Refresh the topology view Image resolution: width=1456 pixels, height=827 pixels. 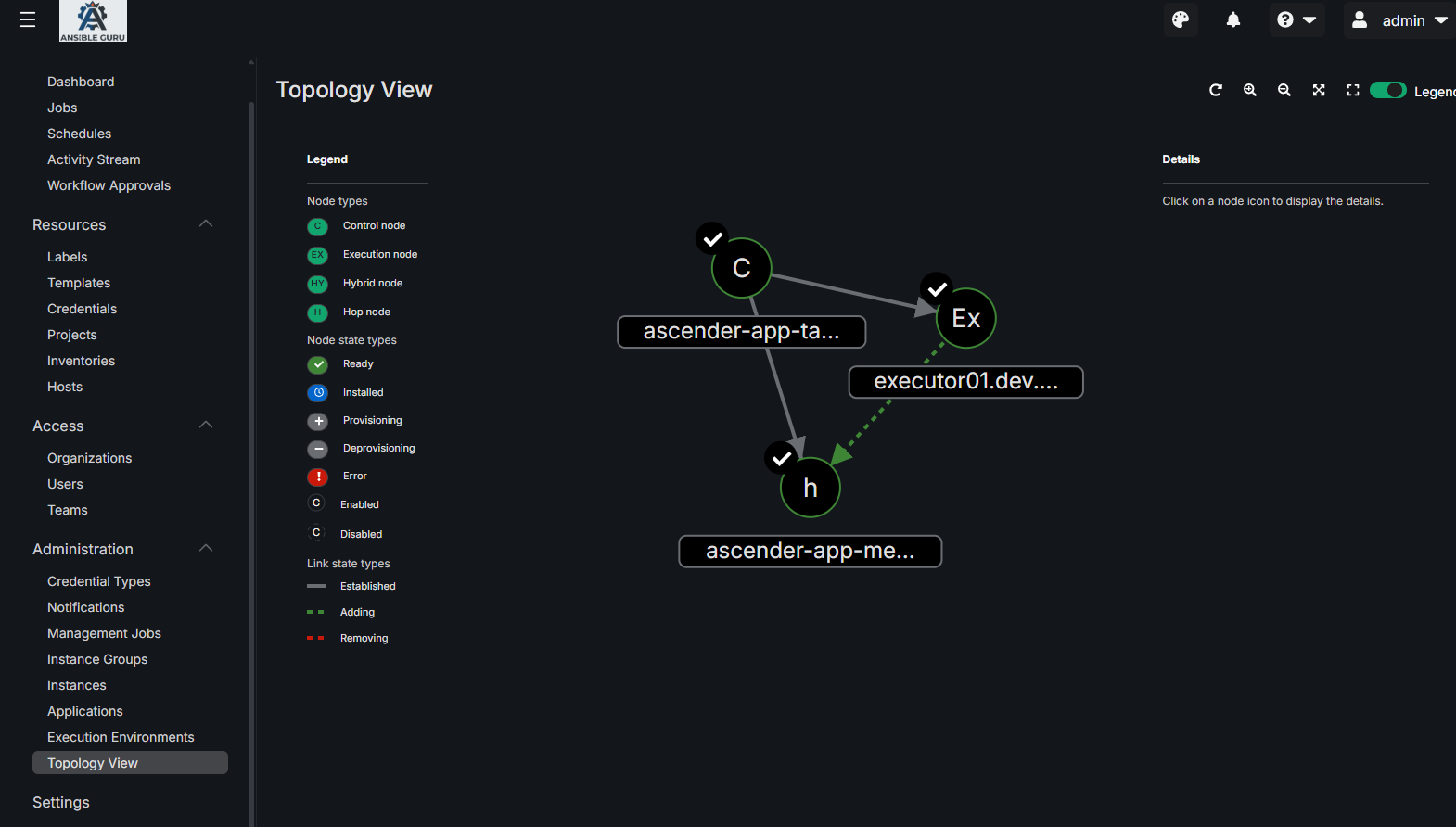tap(1216, 90)
